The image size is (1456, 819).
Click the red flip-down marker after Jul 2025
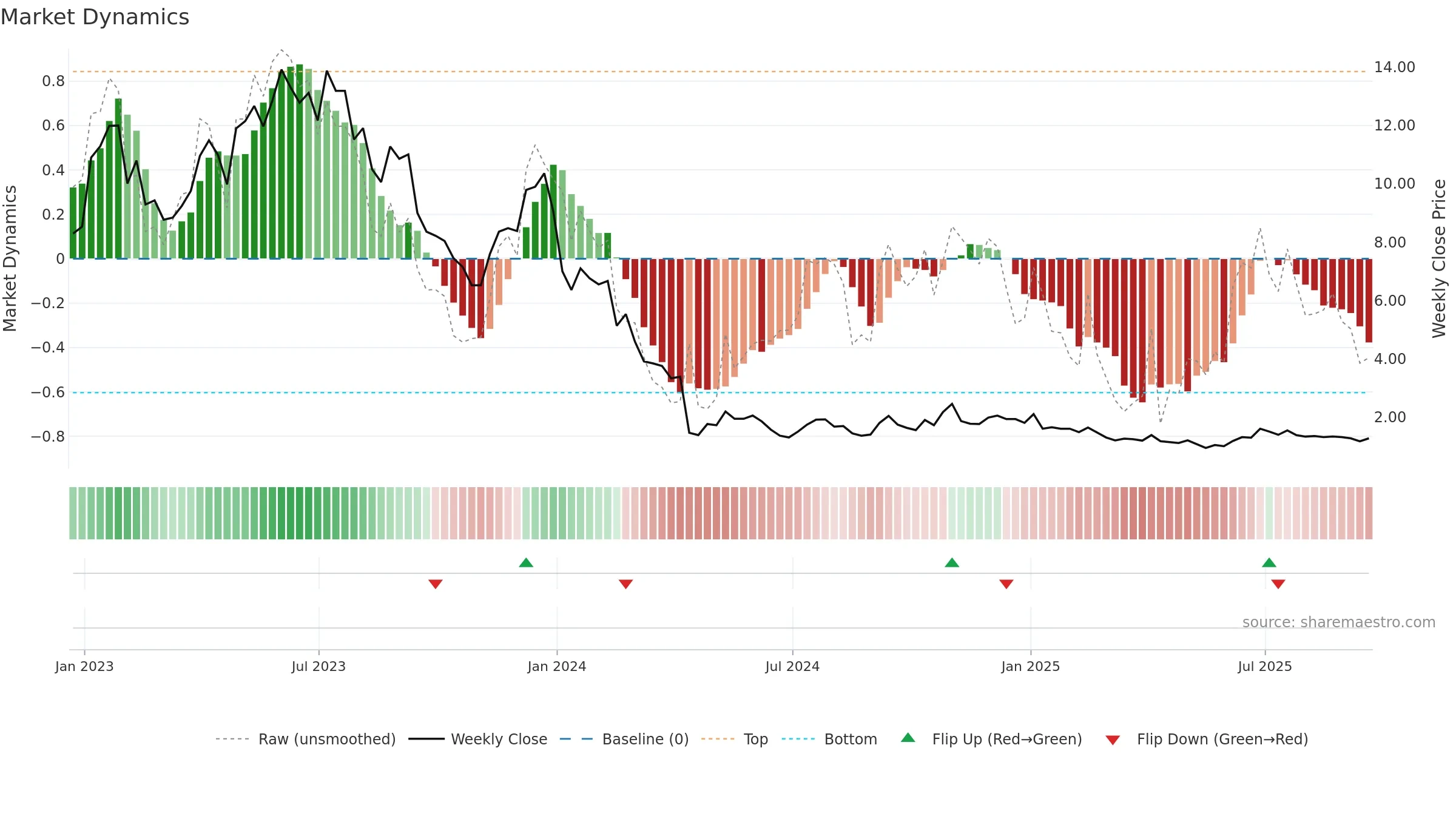tap(1278, 584)
